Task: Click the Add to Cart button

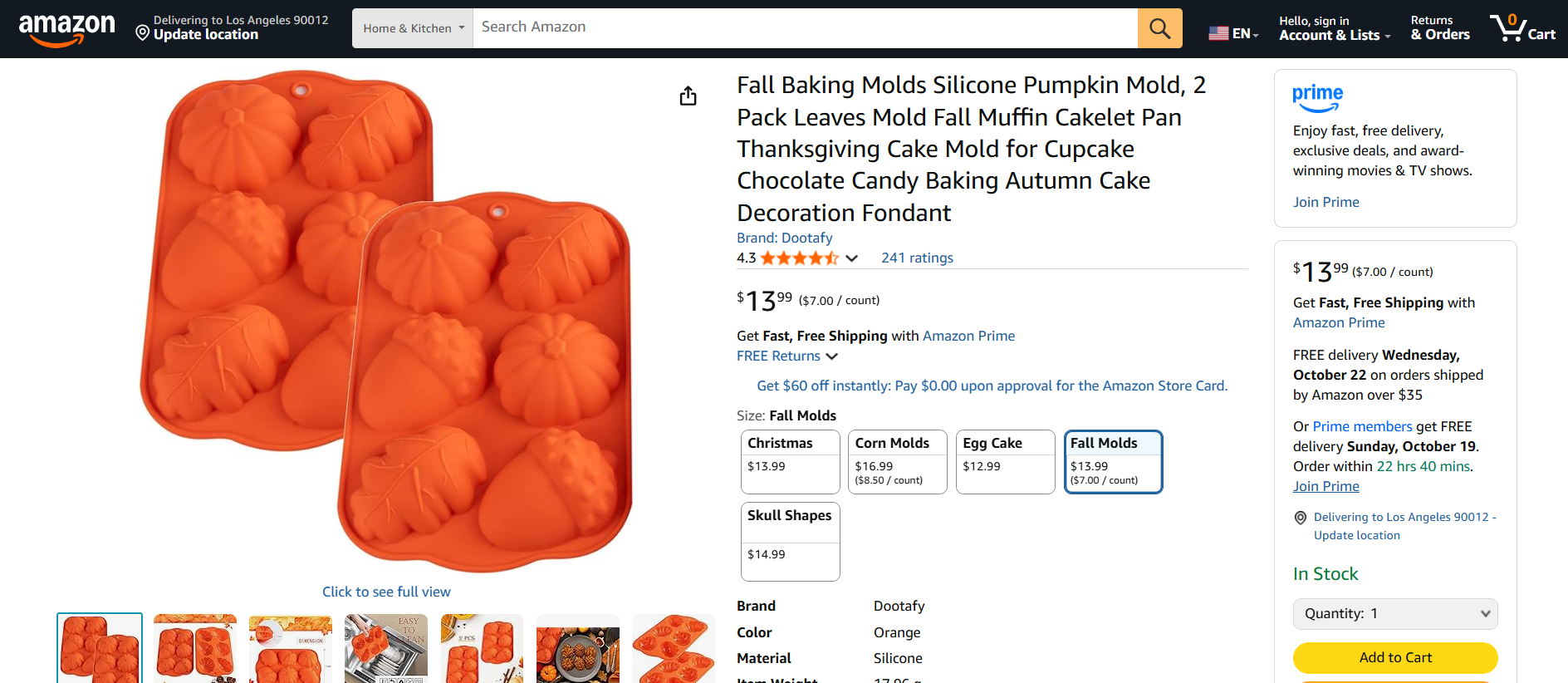Action: click(x=1395, y=657)
